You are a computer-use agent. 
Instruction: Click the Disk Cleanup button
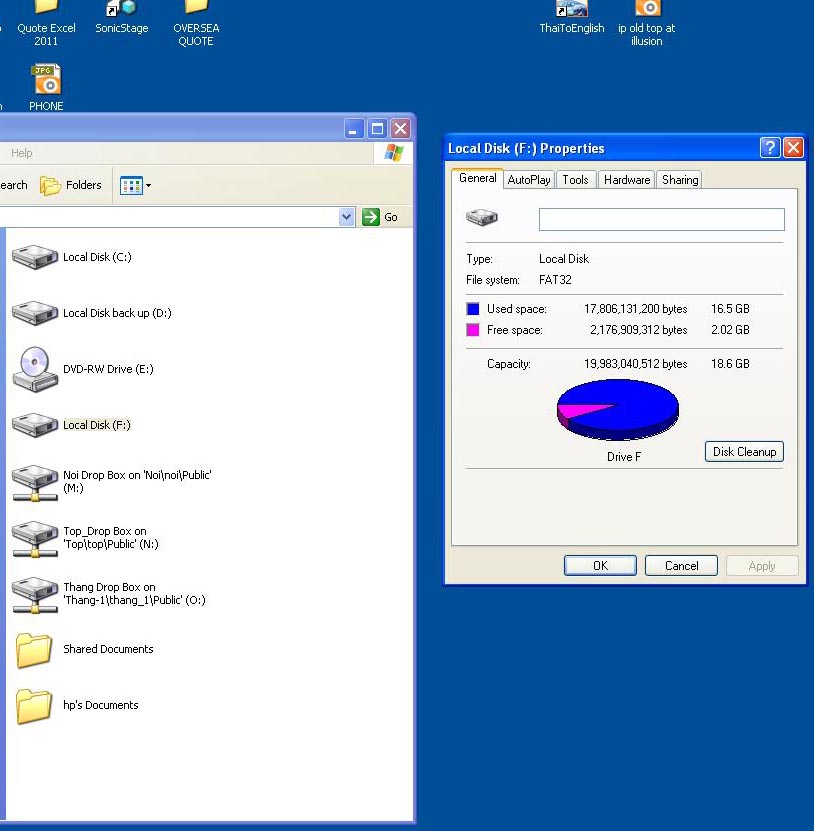click(743, 452)
